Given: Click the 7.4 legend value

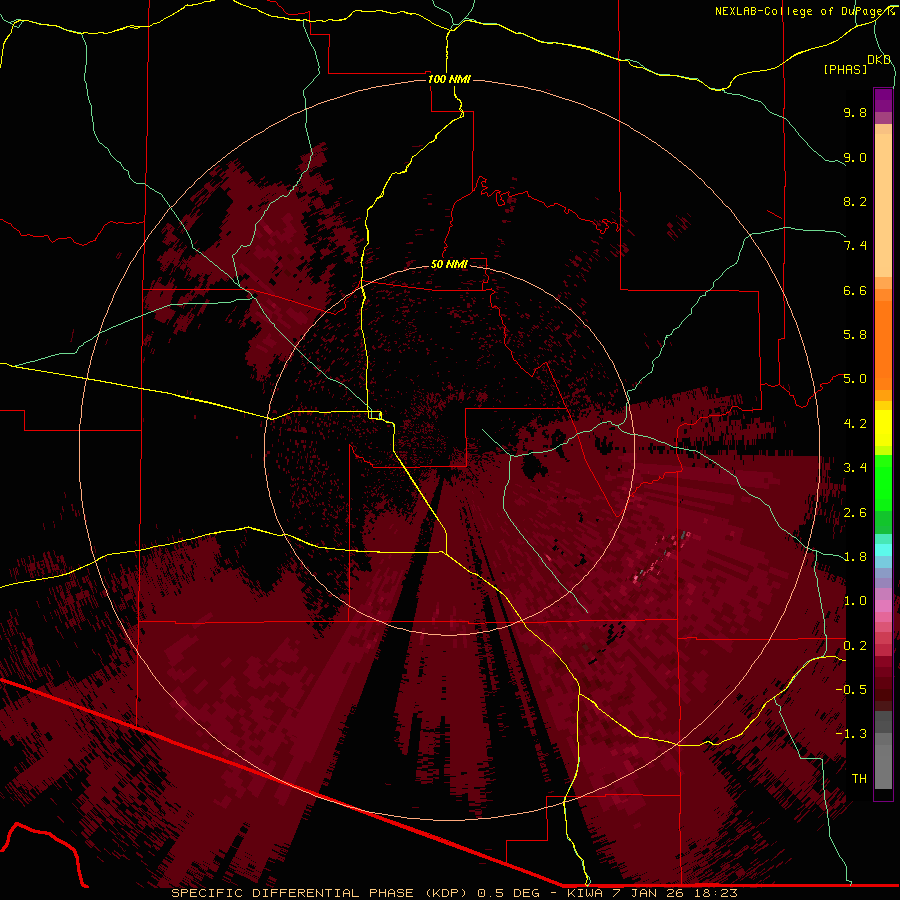Looking at the screenshot, I should click(x=855, y=246).
